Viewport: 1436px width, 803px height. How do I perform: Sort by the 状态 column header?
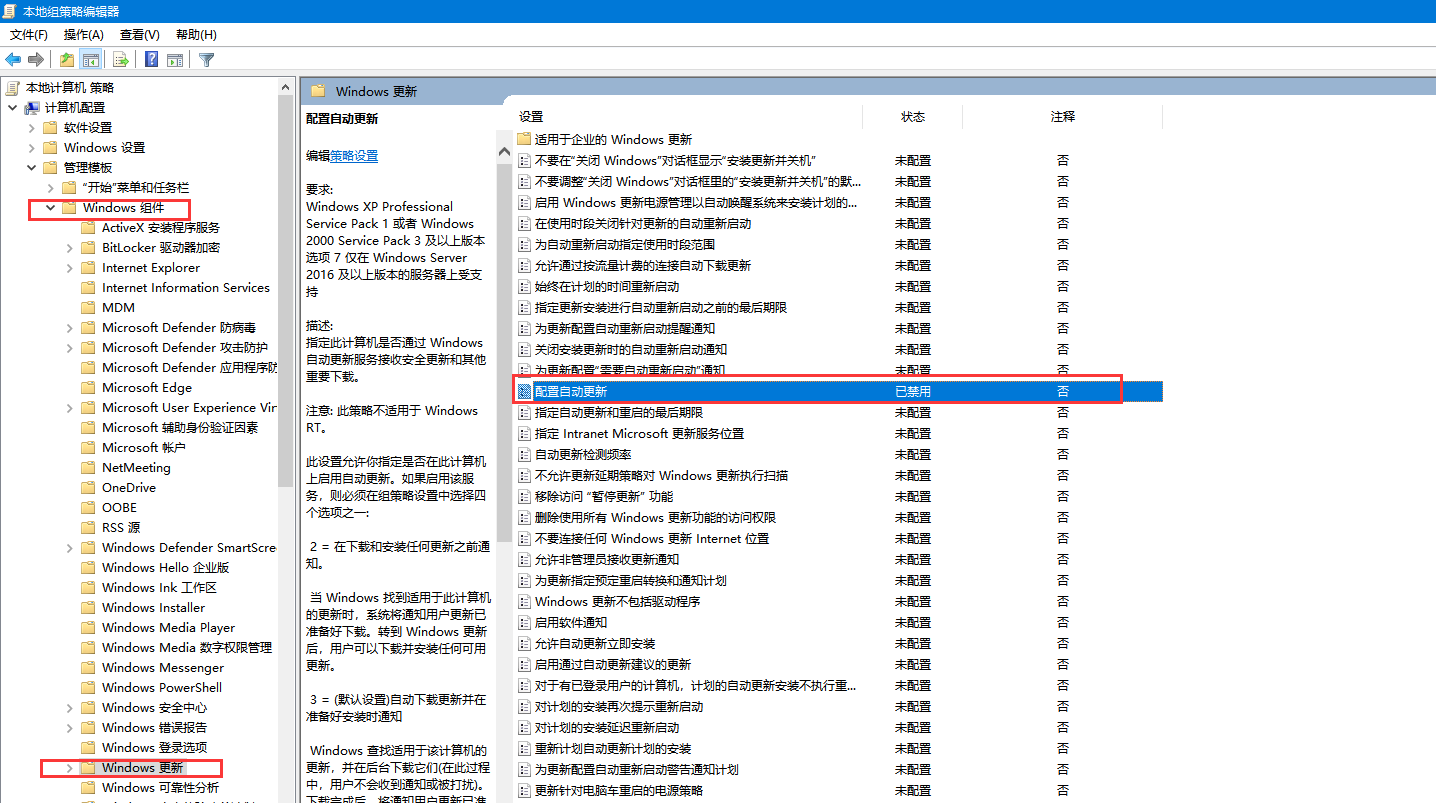pos(912,117)
